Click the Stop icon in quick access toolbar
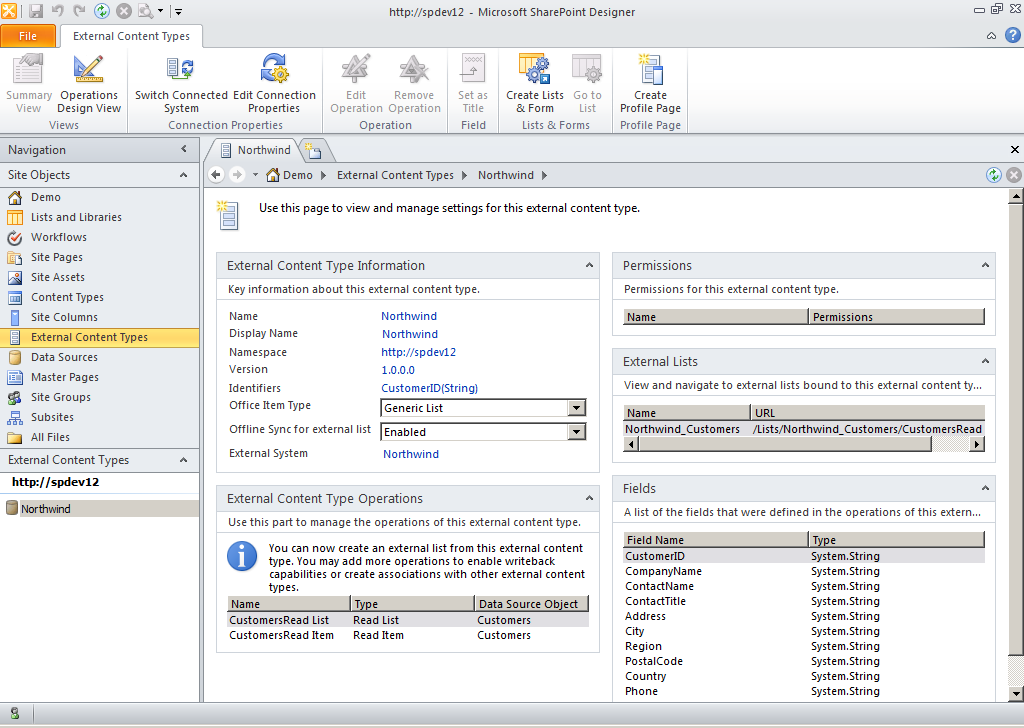The height and width of the screenshot is (728, 1024). pyautogui.click(x=123, y=11)
